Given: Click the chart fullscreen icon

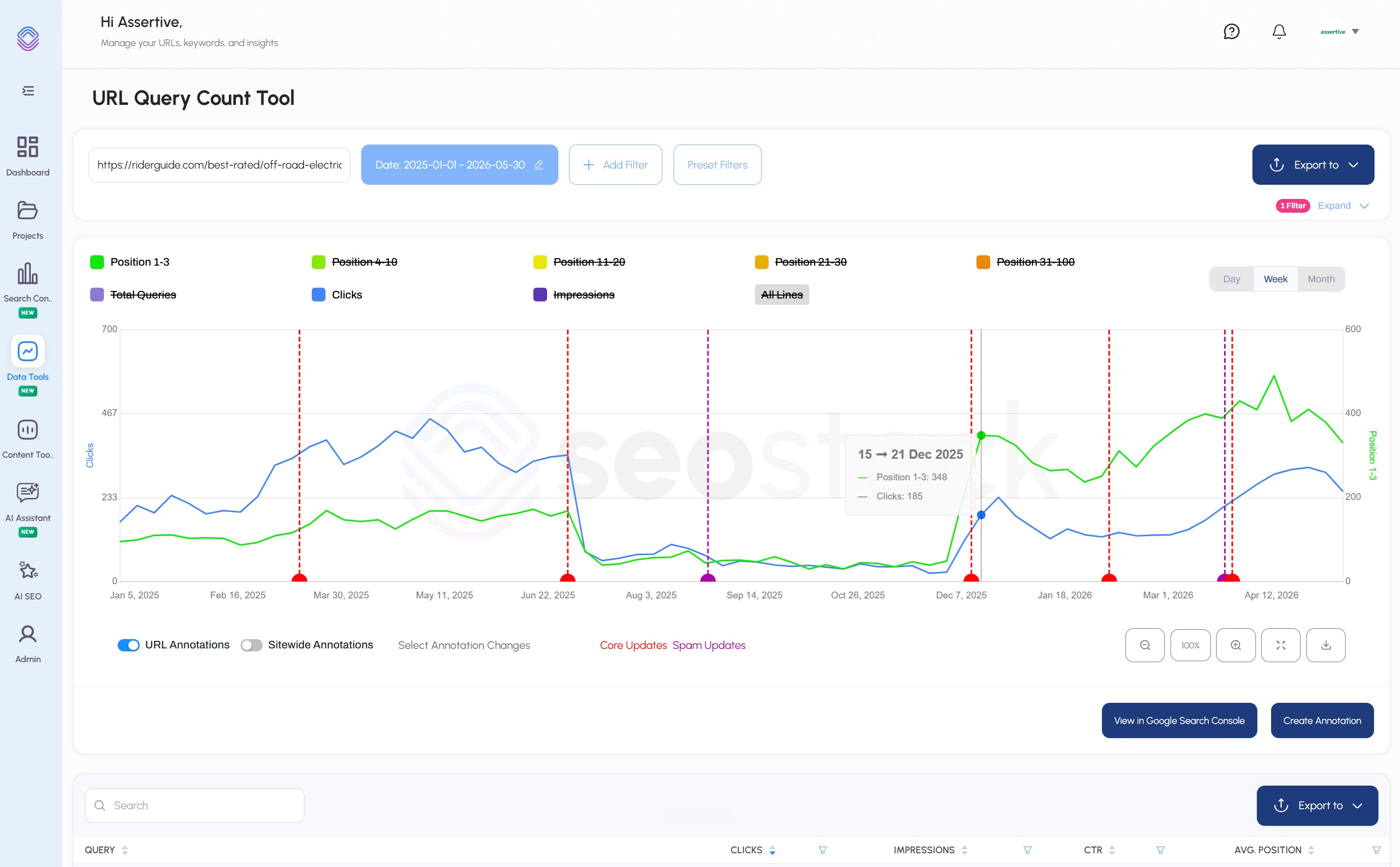Looking at the screenshot, I should click(1281, 645).
